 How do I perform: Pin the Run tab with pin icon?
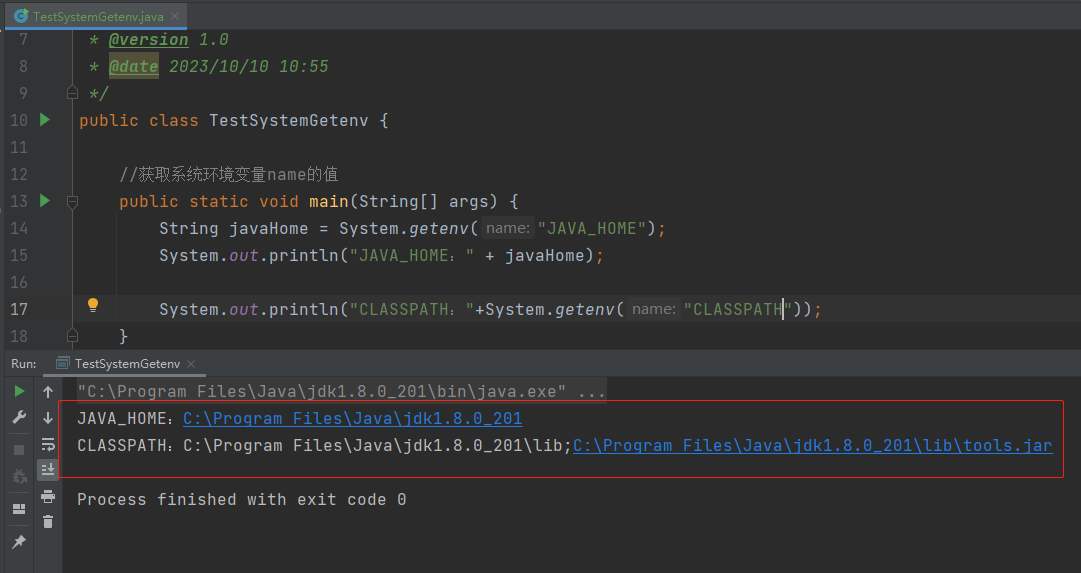(x=19, y=542)
